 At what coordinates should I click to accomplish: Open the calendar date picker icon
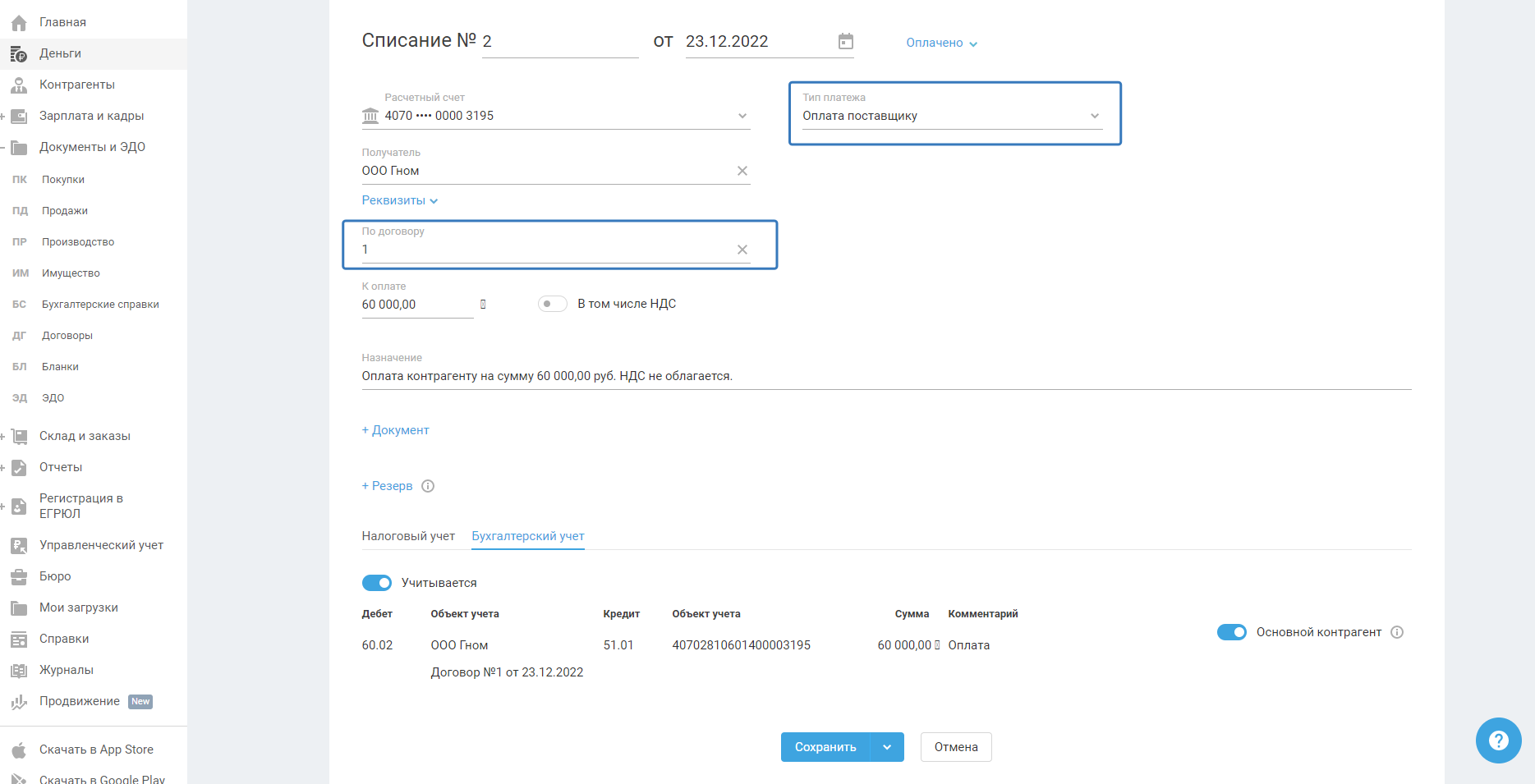point(845,42)
